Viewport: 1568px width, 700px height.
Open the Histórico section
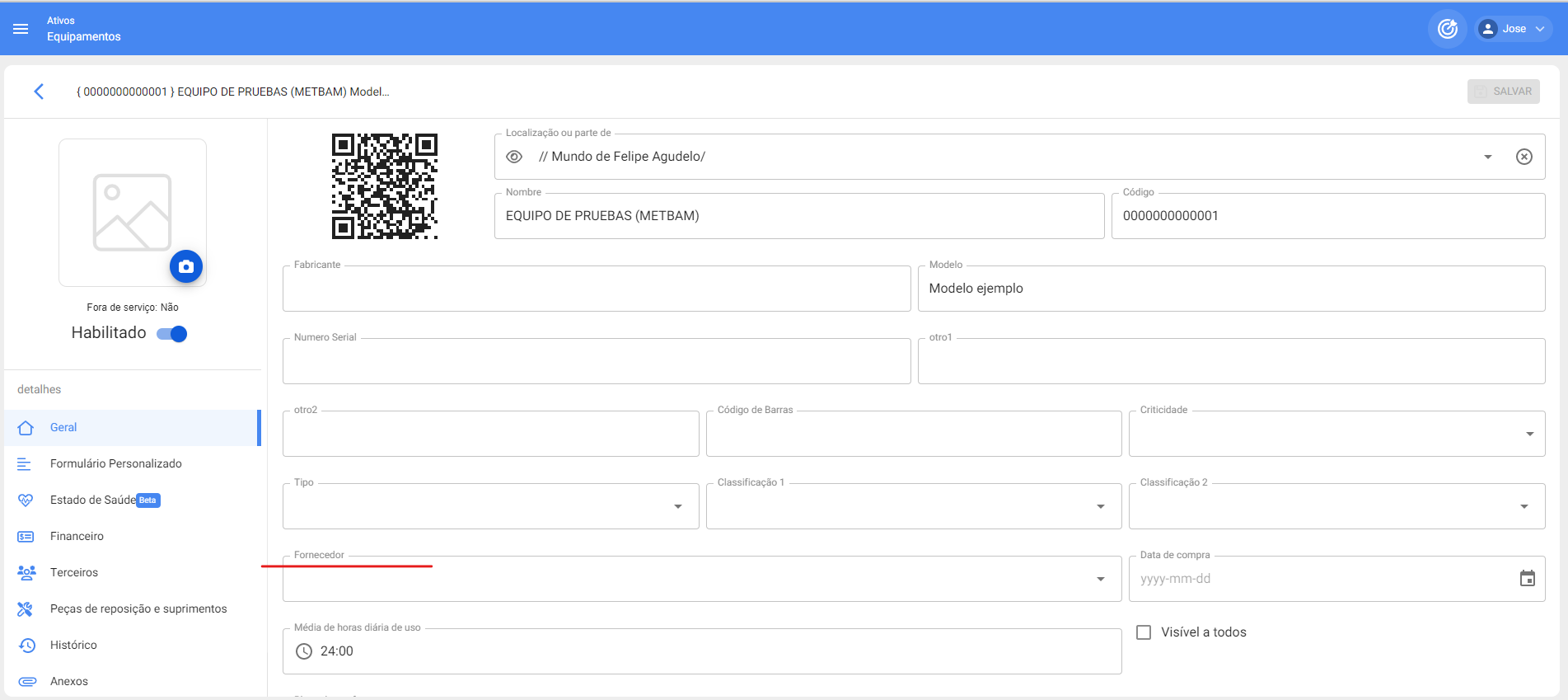[73, 645]
